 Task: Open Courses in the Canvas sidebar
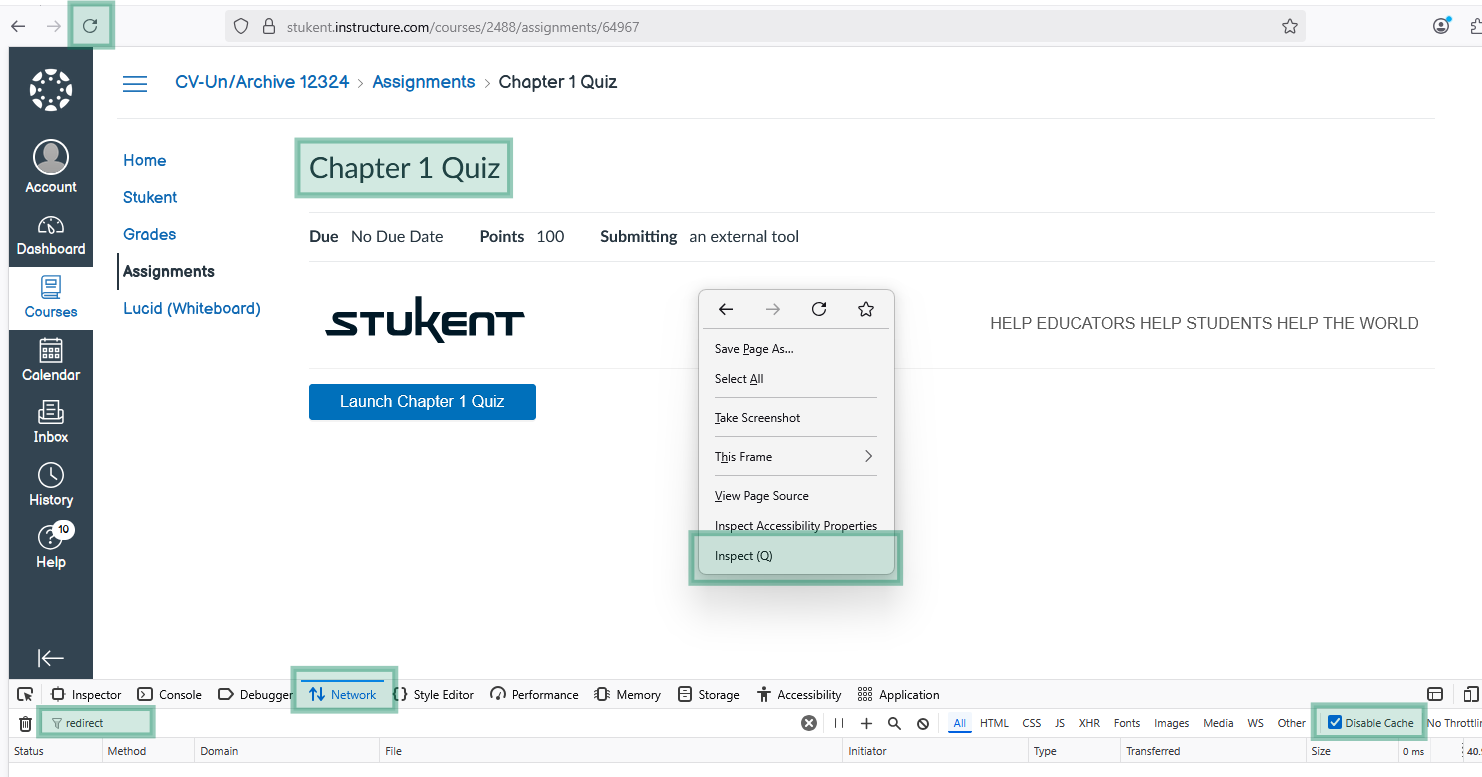51,298
